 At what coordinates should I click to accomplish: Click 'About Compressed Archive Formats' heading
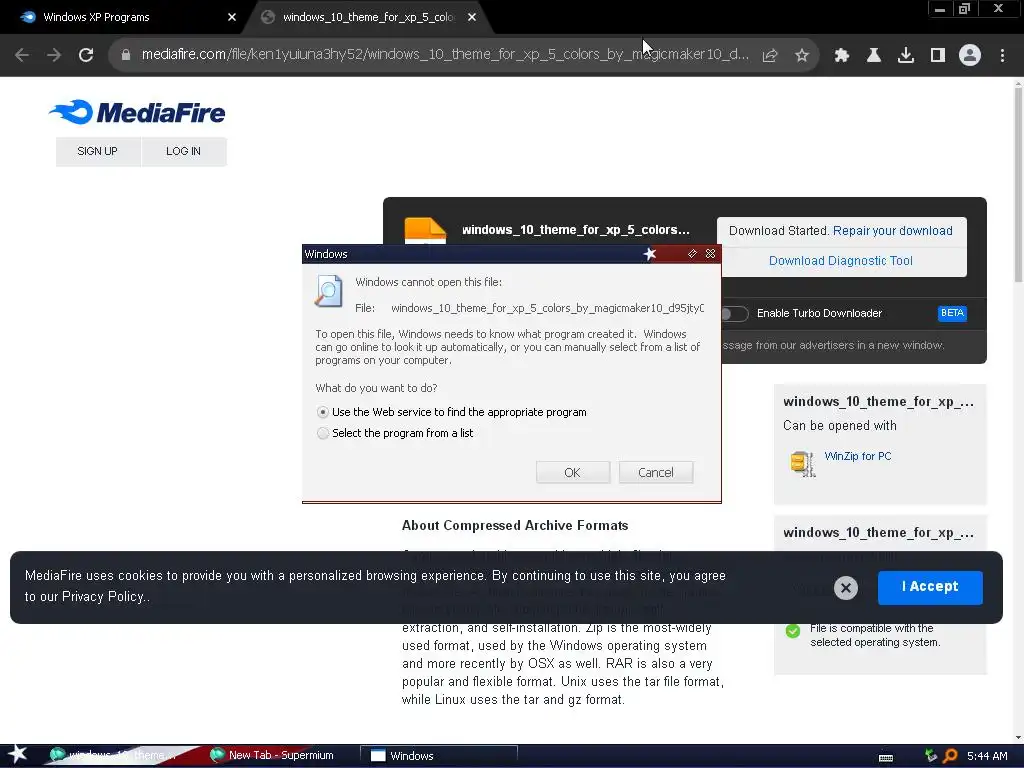coord(515,526)
